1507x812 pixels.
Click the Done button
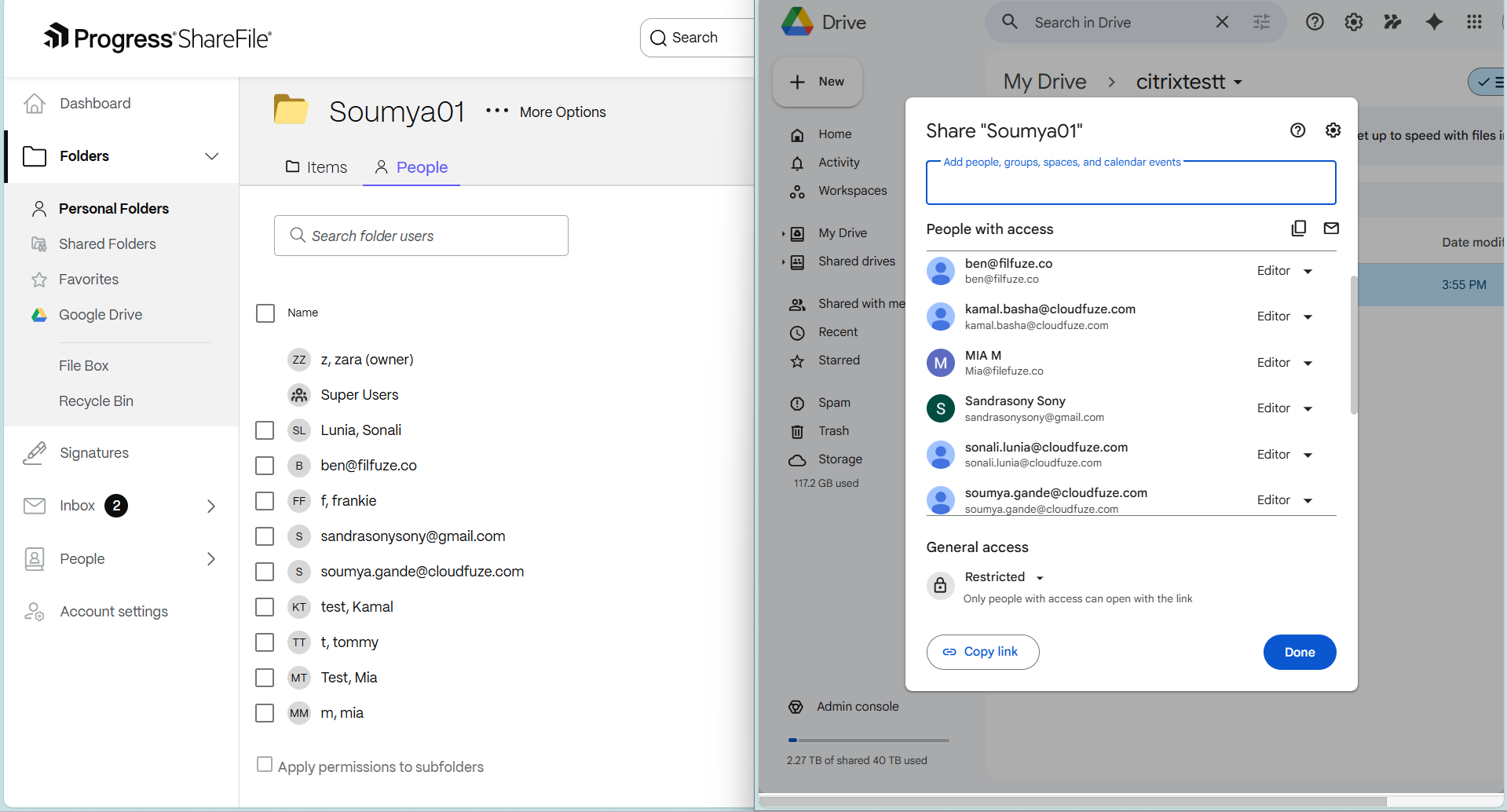(x=1299, y=652)
